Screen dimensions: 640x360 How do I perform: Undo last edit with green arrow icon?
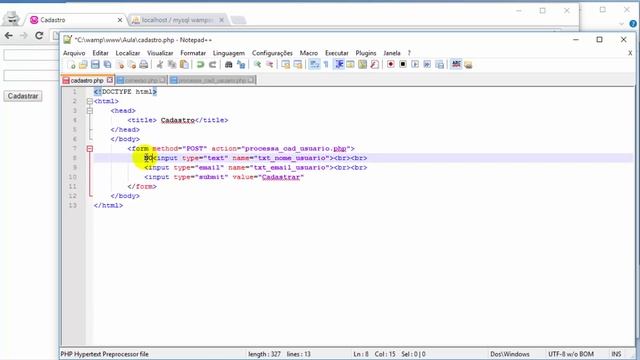pyautogui.click(x=200, y=64)
